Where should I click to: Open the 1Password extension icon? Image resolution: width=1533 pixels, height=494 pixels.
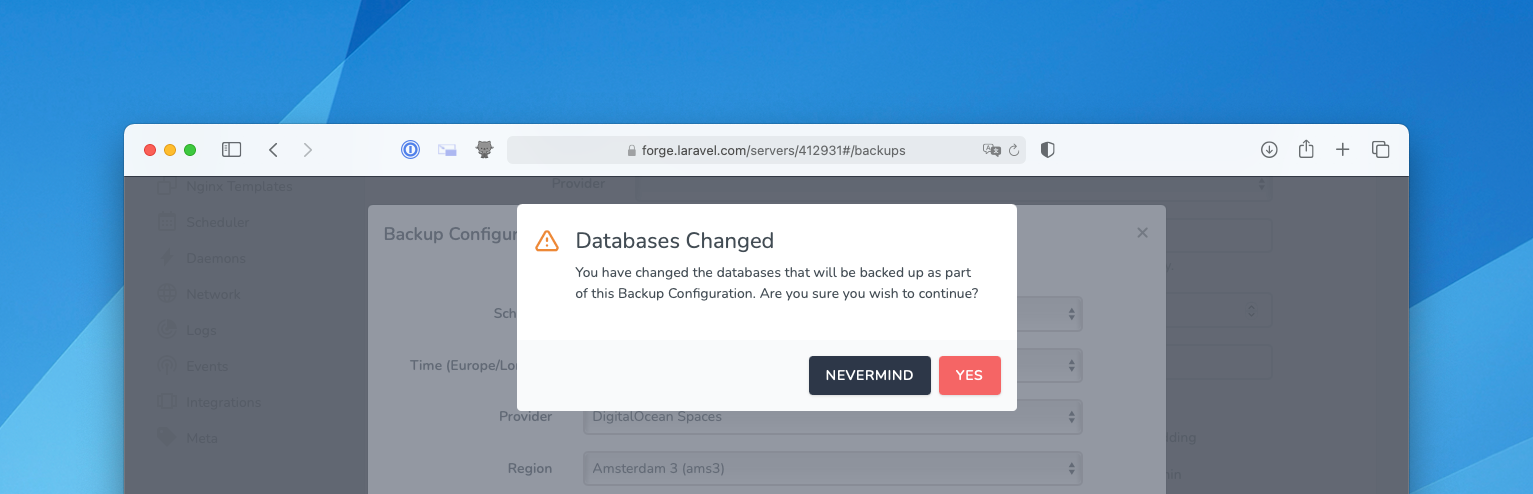pyautogui.click(x=410, y=150)
